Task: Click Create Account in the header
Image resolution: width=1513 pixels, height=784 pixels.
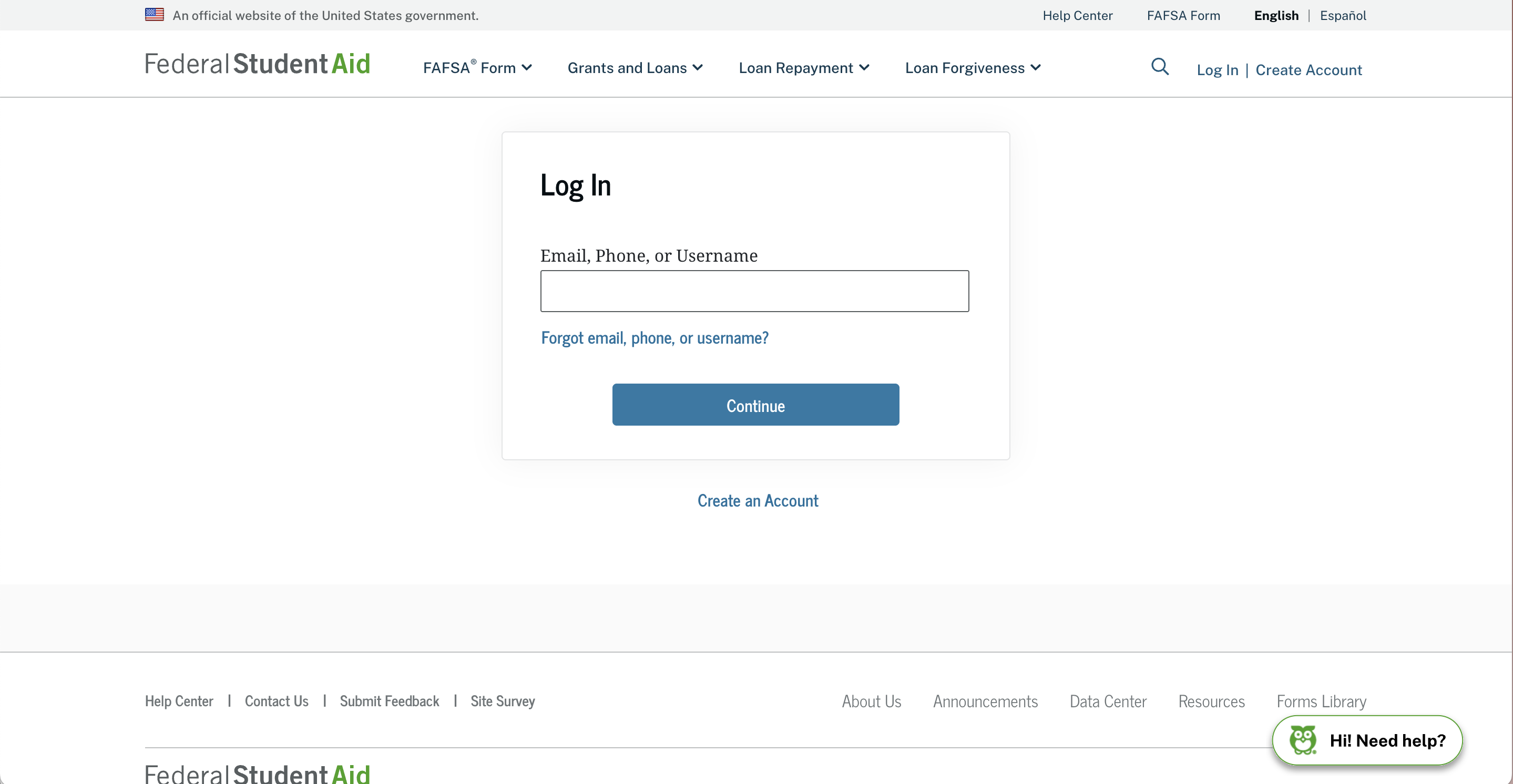Action: point(1308,70)
